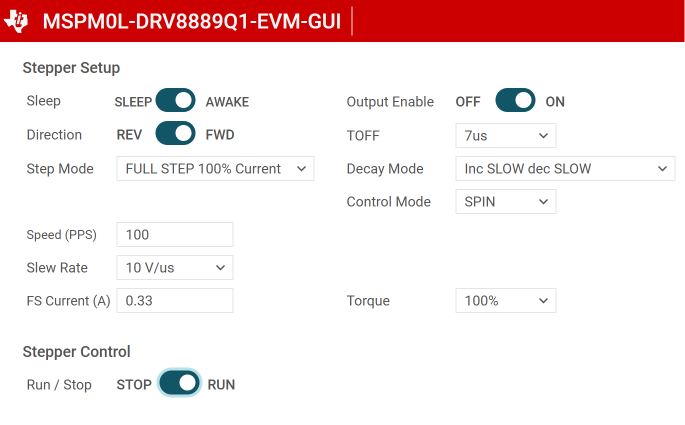The width and height of the screenshot is (685, 425).
Task: Toggle the Sleep/Awake switch
Action: [x=176, y=100]
